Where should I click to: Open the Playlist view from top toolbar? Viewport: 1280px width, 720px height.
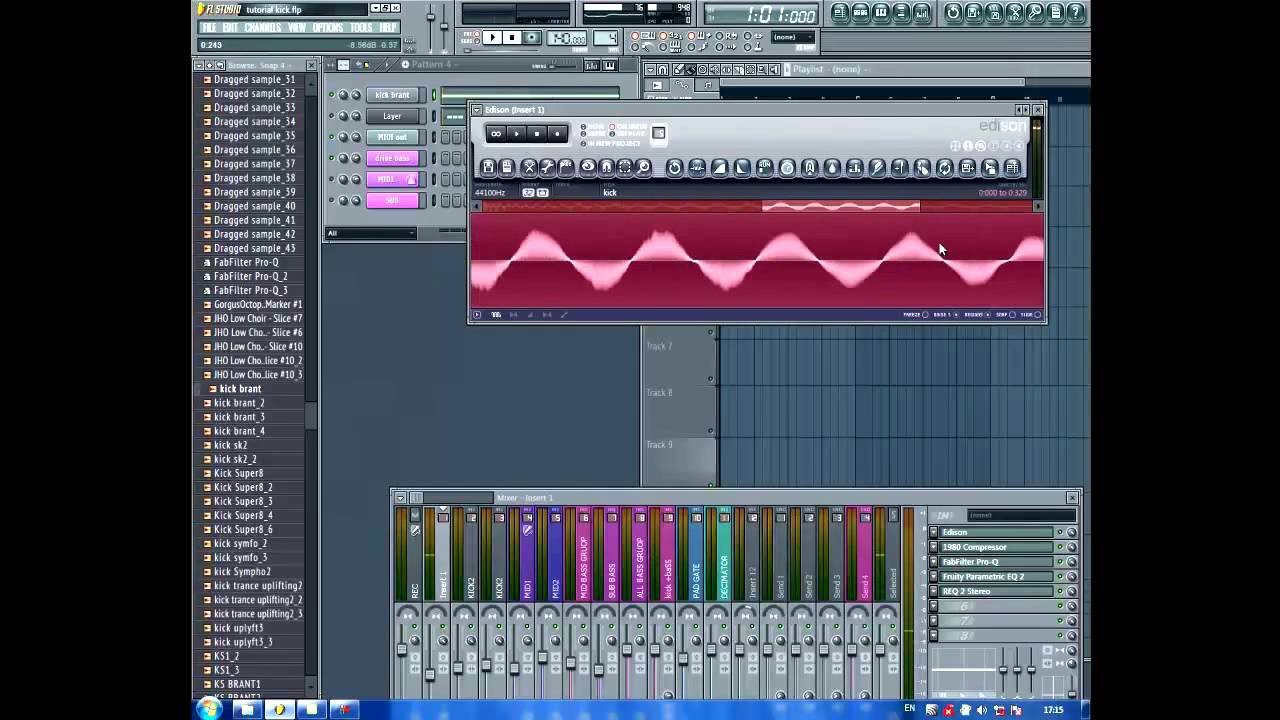(x=840, y=12)
